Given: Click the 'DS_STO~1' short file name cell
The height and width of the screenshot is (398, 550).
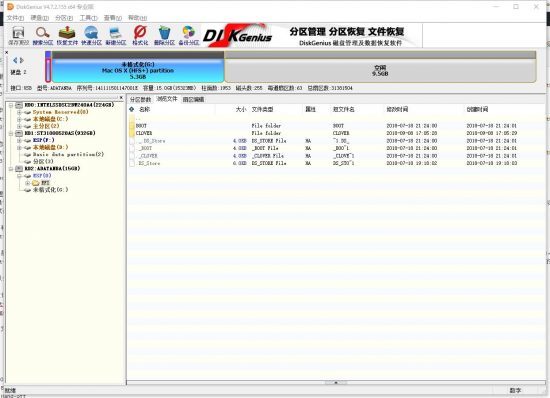Looking at the screenshot, I should coord(343,163).
